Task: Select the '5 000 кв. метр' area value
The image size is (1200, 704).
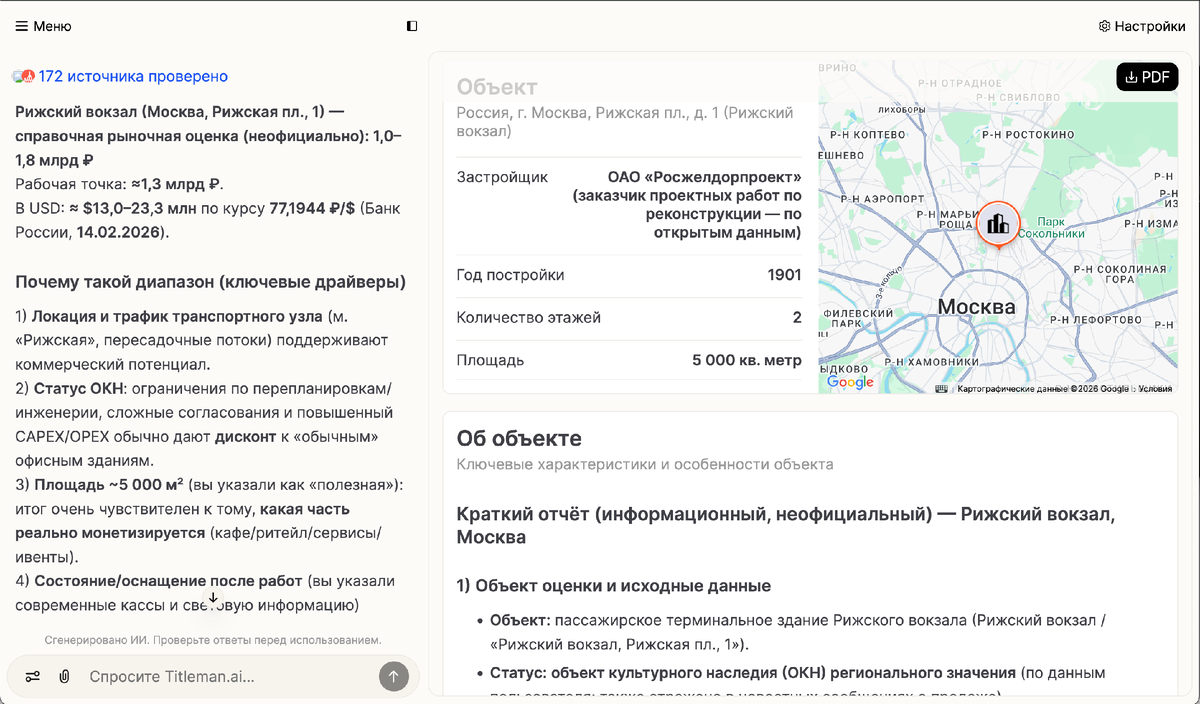Action: click(x=747, y=360)
